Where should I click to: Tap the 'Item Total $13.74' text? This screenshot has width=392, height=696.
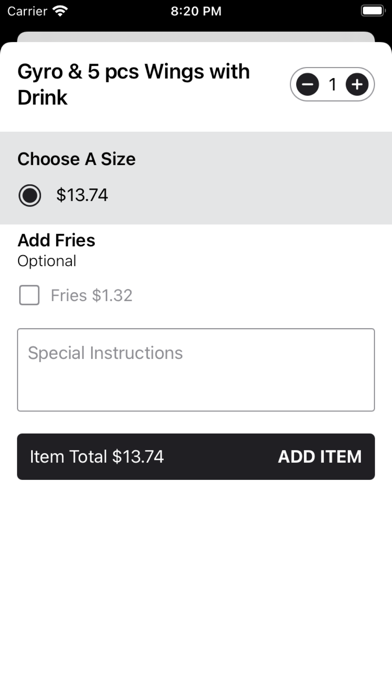coord(97,457)
